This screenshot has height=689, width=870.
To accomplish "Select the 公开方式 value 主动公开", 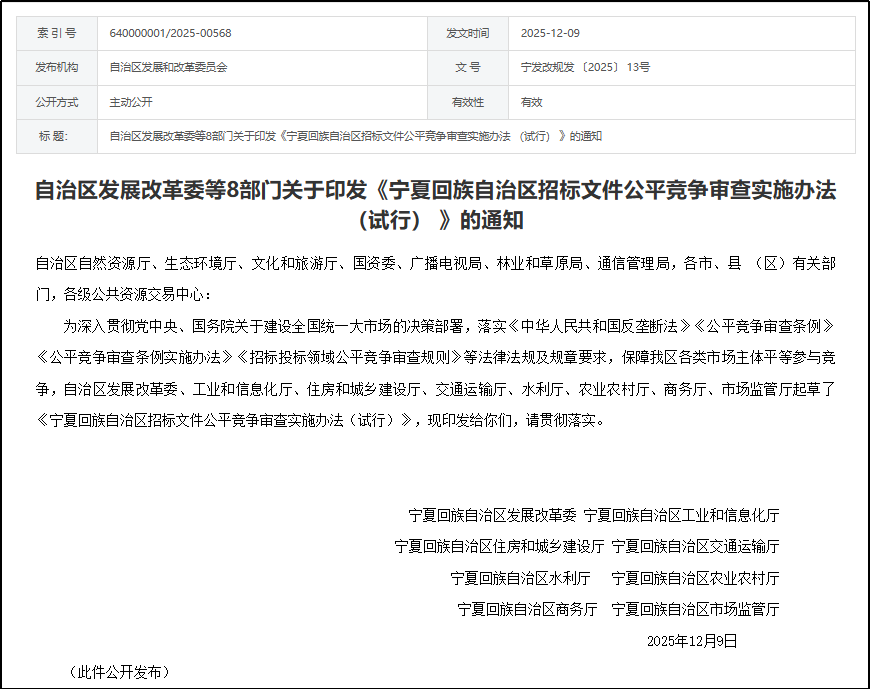I will click(128, 101).
